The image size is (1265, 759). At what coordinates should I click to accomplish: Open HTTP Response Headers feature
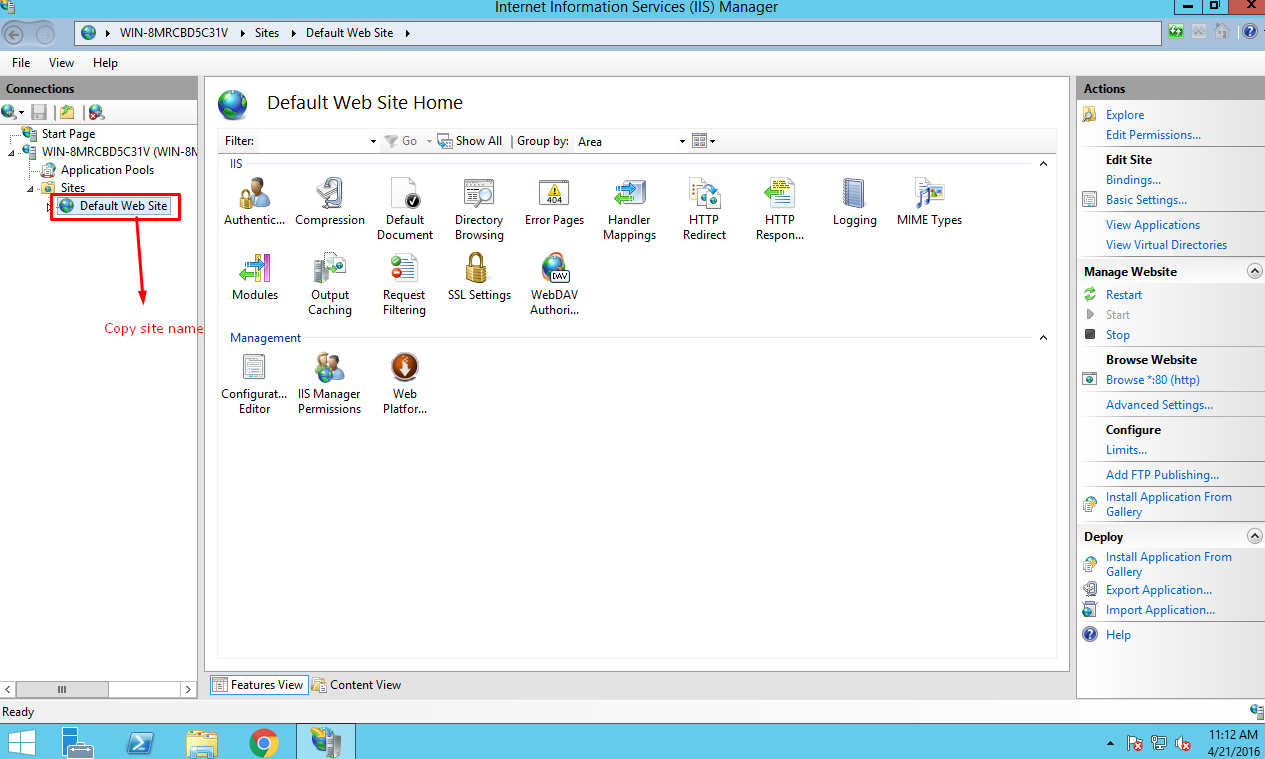click(x=779, y=209)
